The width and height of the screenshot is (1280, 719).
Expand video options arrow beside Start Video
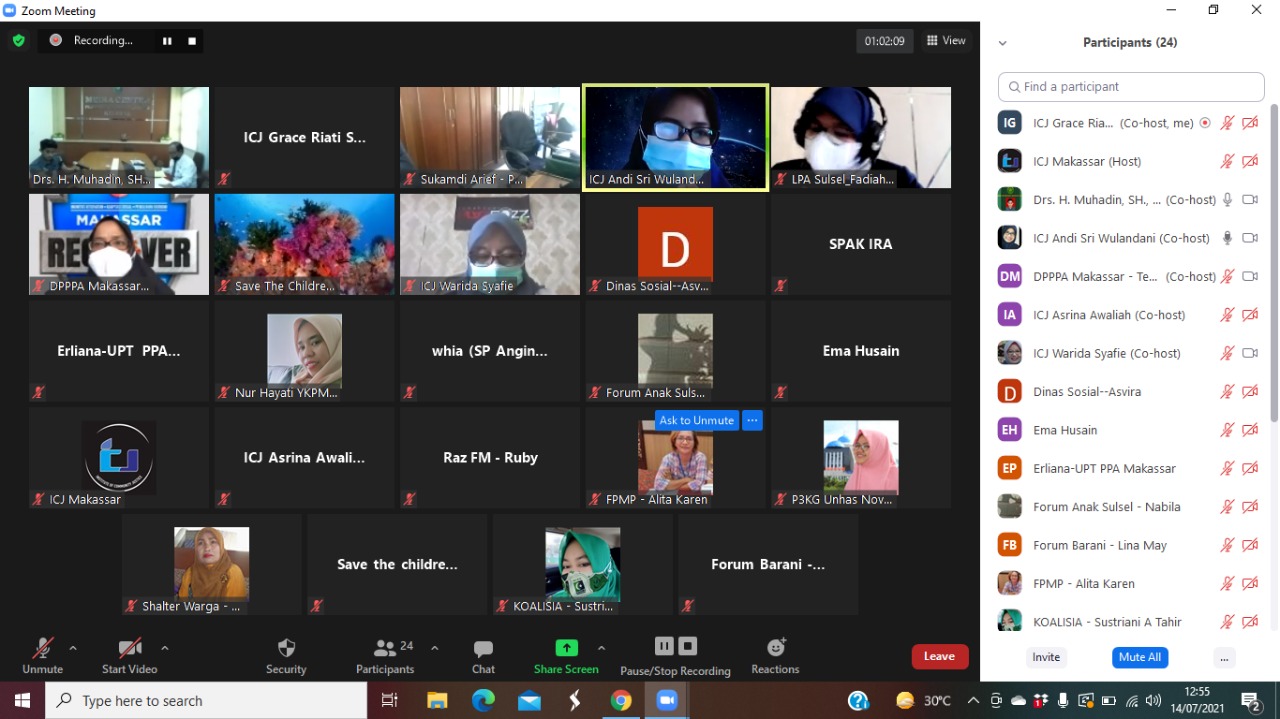(165, 648)
